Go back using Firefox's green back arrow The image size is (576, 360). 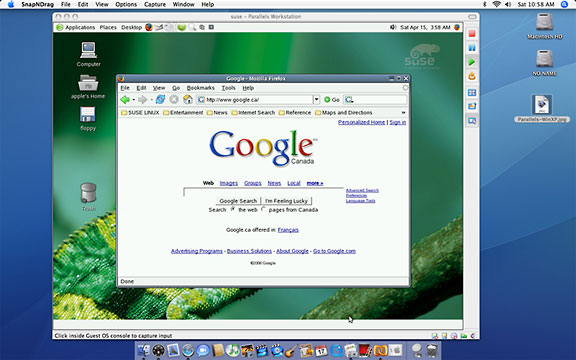[125, 100]
